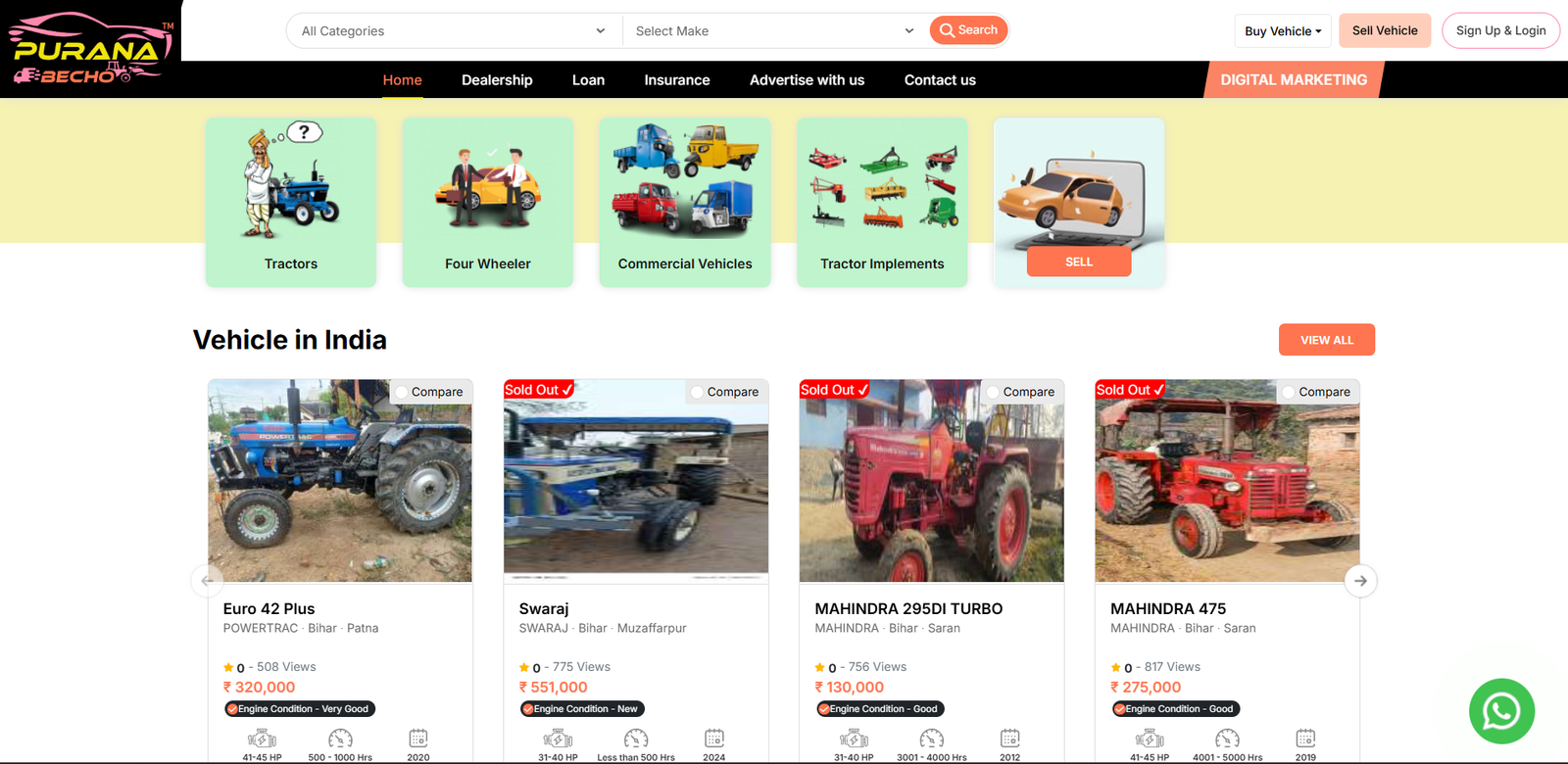
Task: Click the Sign Up & Login button
Action: click(x=1500, y=30)
